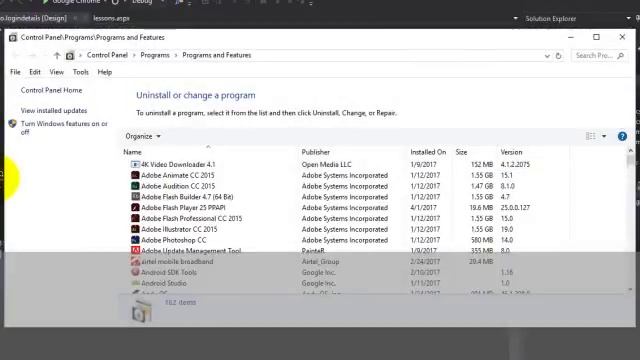Switch to lessons.aspx tab in Visual Studio

[111, 18]
